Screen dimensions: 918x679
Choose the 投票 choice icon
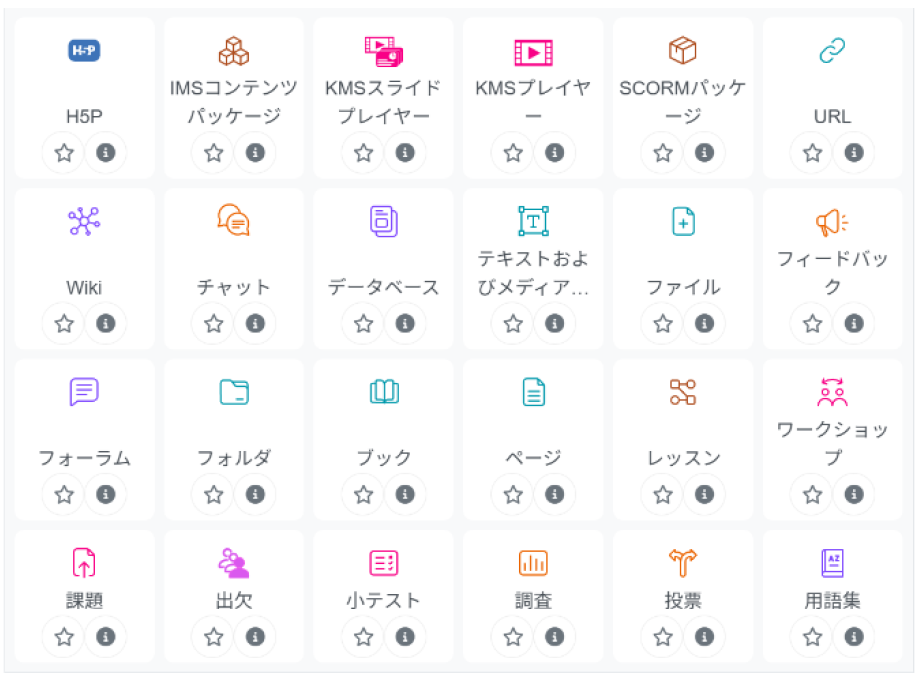683,563
